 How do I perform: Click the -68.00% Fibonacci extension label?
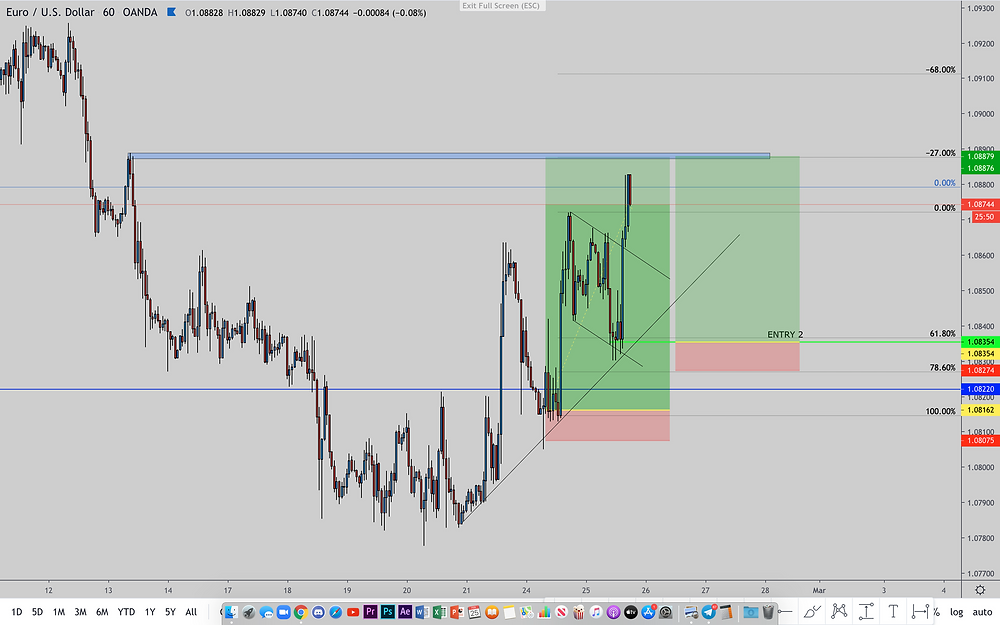[941, 70]
